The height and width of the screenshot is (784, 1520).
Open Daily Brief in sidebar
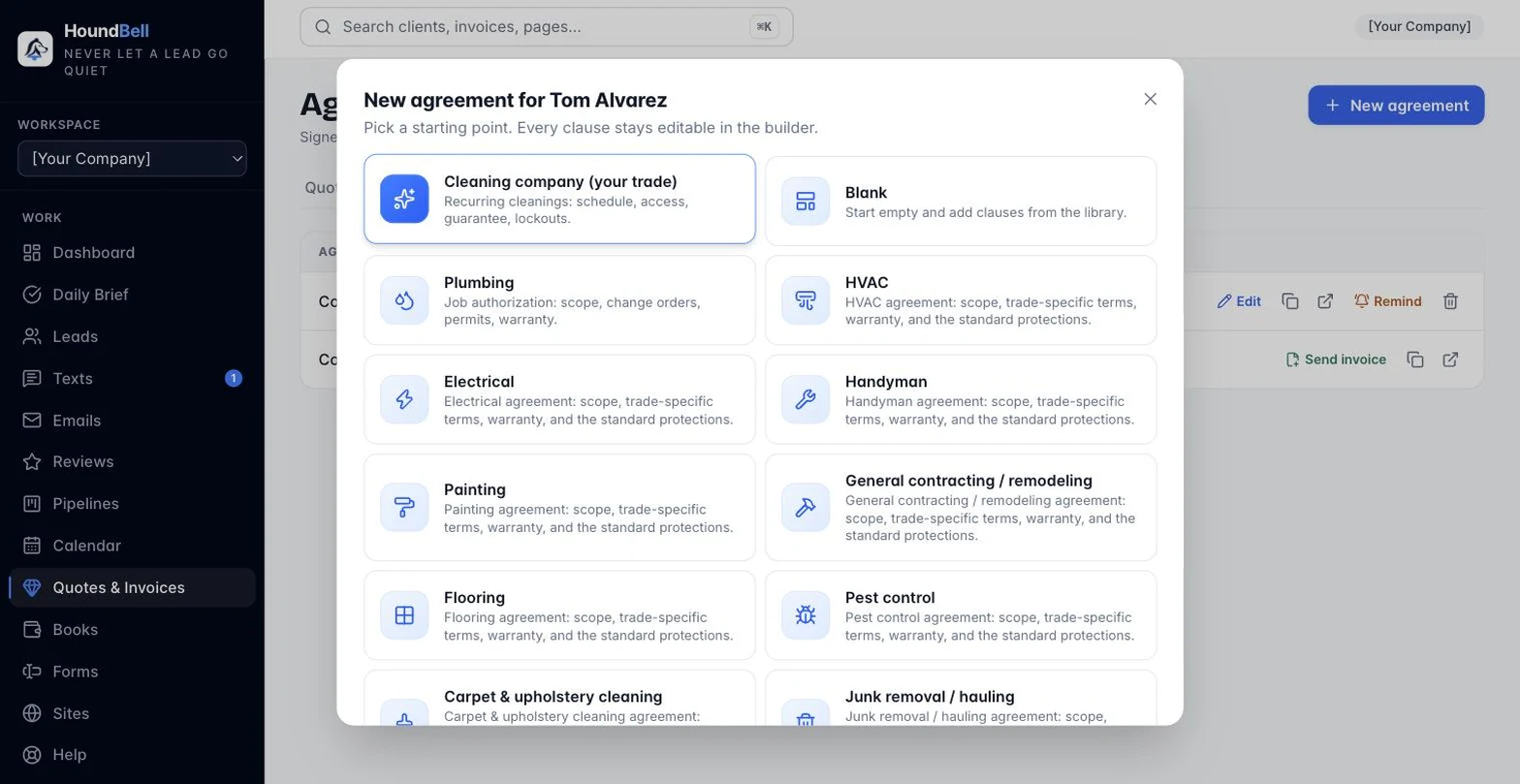click(x=133, y=295)
